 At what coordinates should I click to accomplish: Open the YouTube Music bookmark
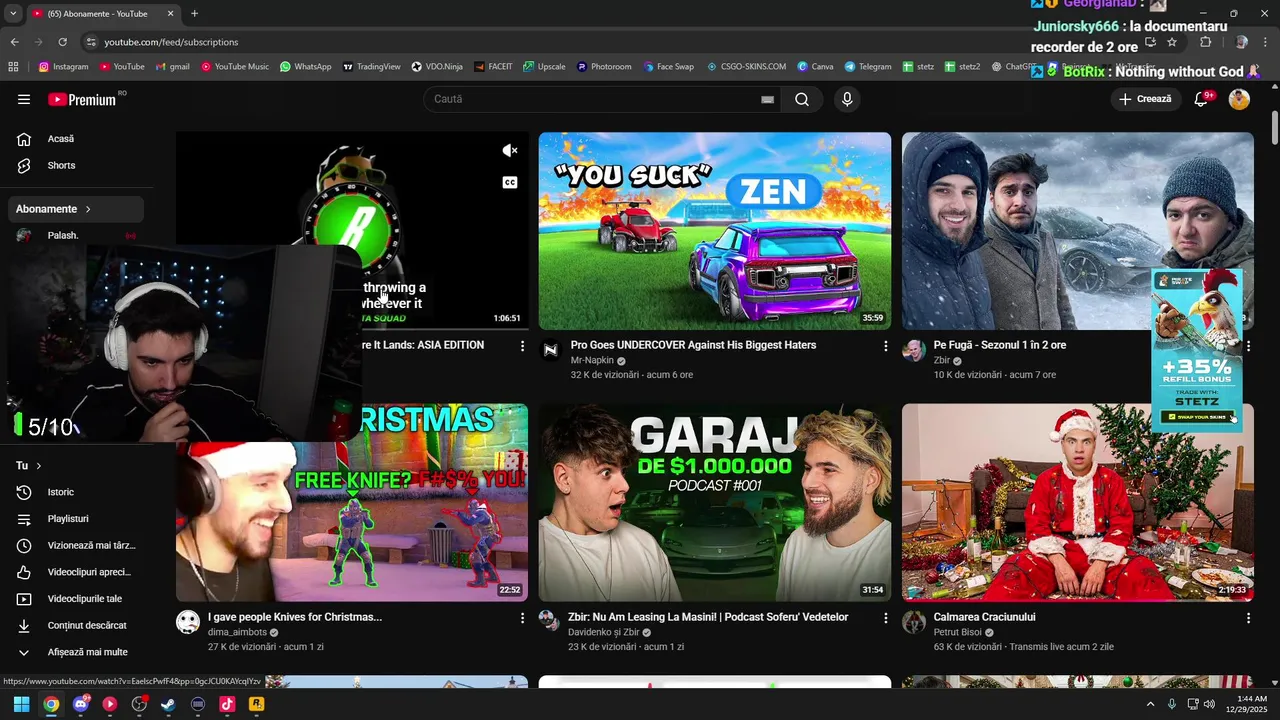[235, 67]
